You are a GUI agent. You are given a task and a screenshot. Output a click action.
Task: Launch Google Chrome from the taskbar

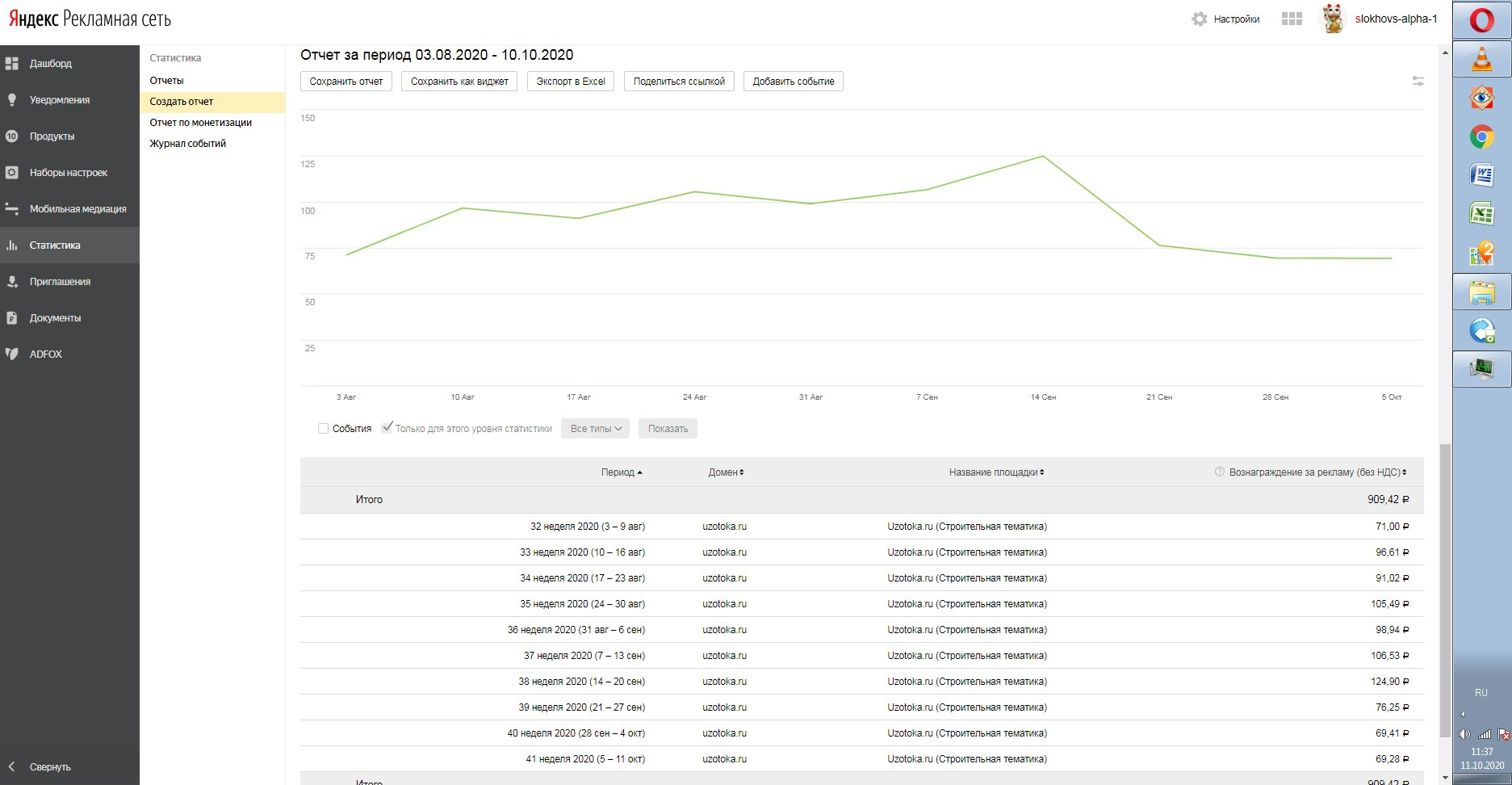[1481, 136]
